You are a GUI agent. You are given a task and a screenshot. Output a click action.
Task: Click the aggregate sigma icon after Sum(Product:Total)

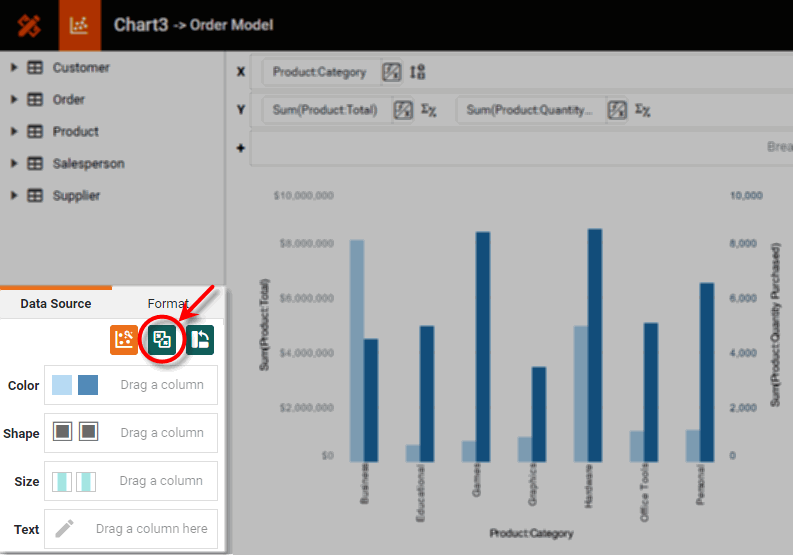pyautogui.click(x=429, y=110)
